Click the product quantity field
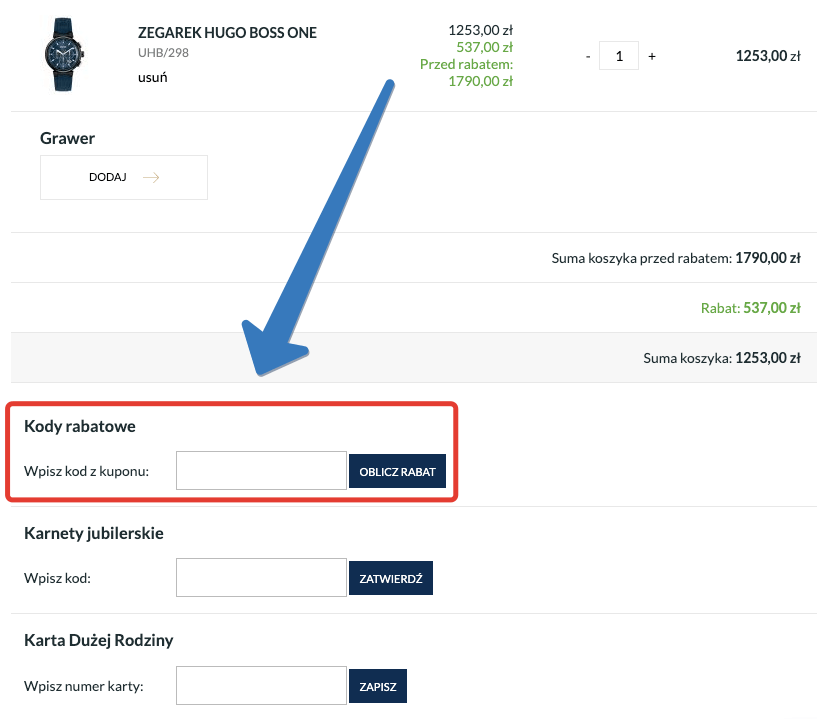Image resolution: width=817 pixels, height=719 pixels. click(619, 56)
